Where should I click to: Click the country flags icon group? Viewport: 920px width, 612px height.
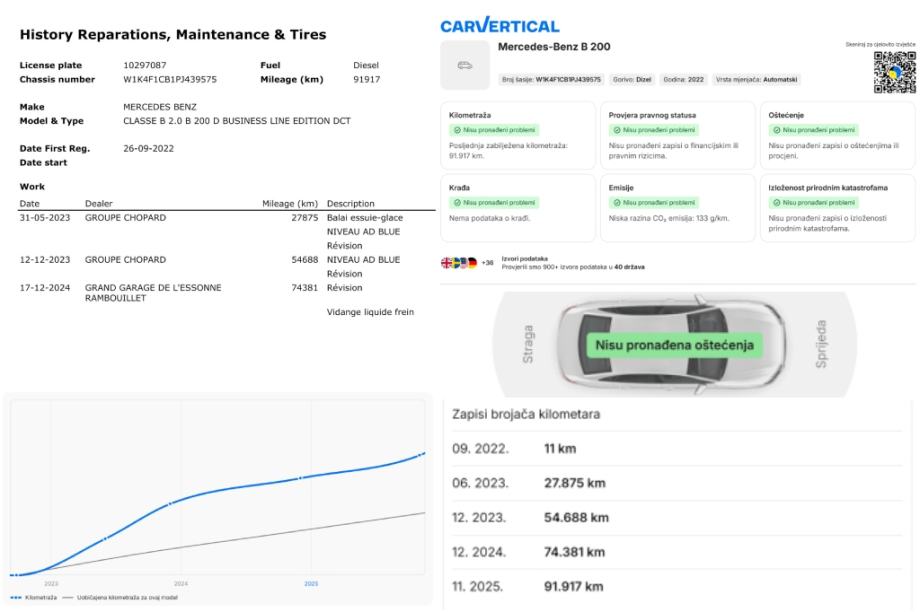[459, 263]
